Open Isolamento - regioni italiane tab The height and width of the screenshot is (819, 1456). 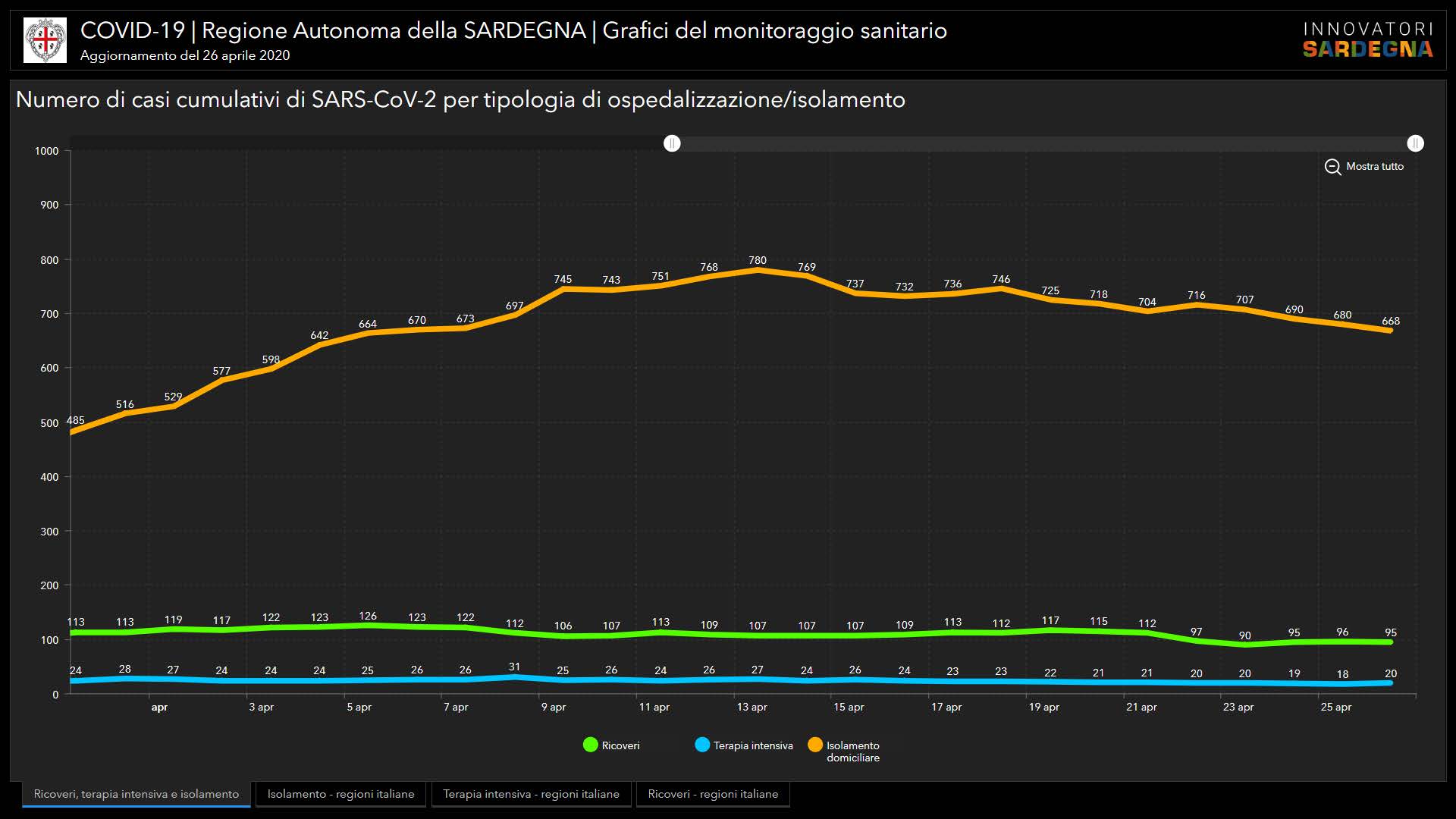tap(340, 794)
